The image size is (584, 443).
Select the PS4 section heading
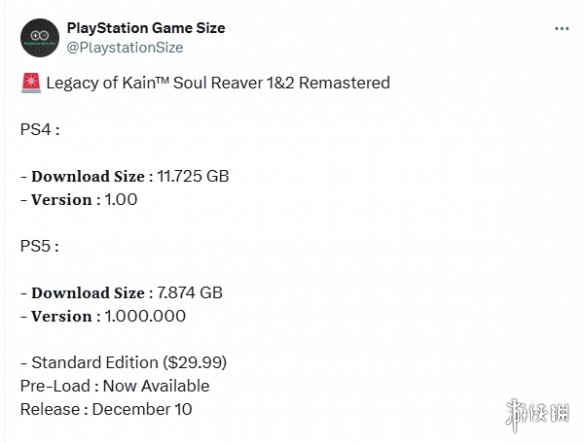39,130
